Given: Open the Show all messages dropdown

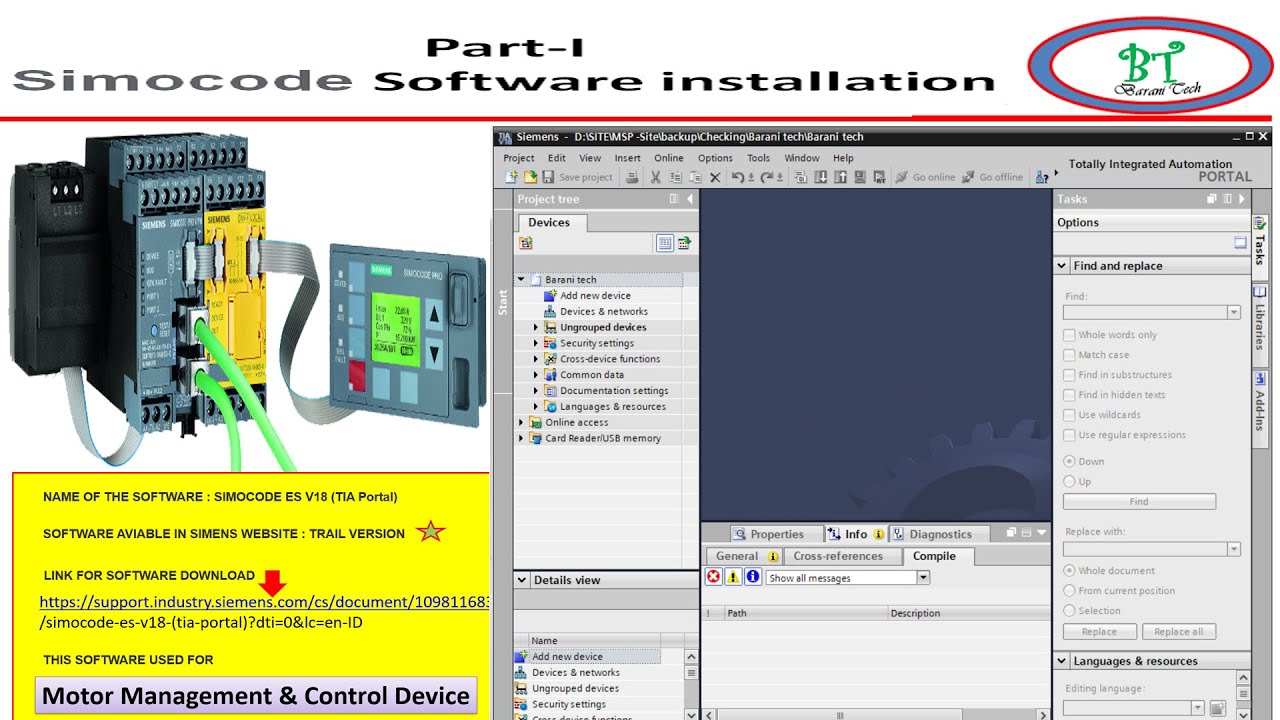Looking at the screenshot, I should pyautogui.click(x=923, y=577).
